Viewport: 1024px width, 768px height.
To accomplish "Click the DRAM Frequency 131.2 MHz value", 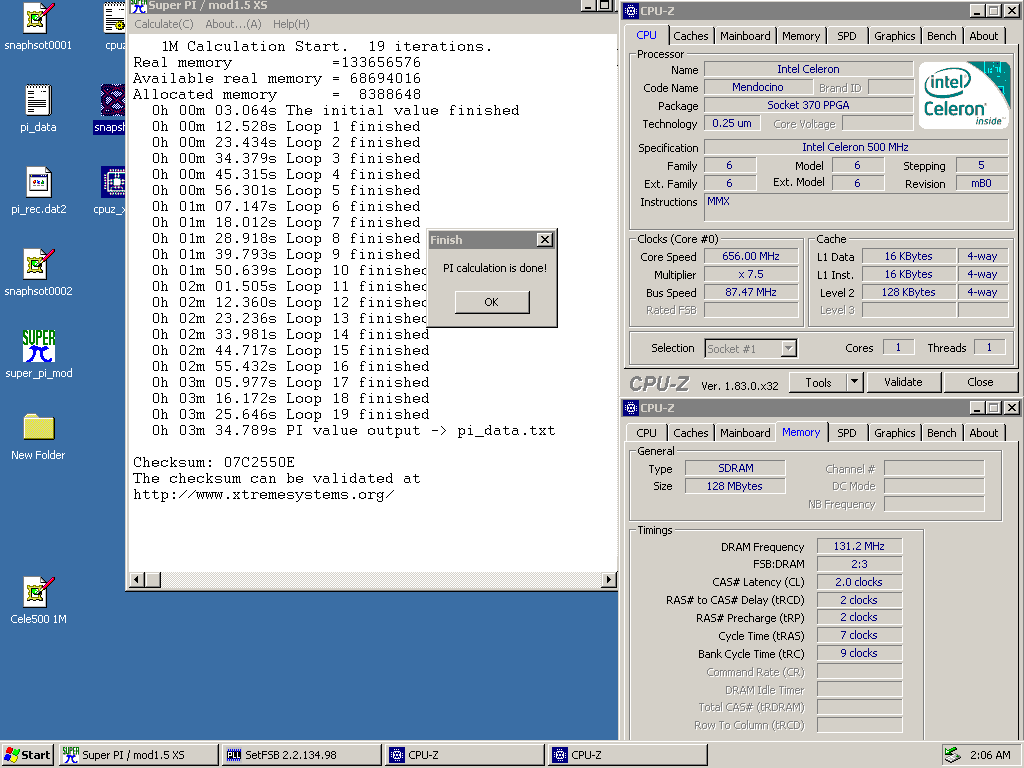I will 859,546.
